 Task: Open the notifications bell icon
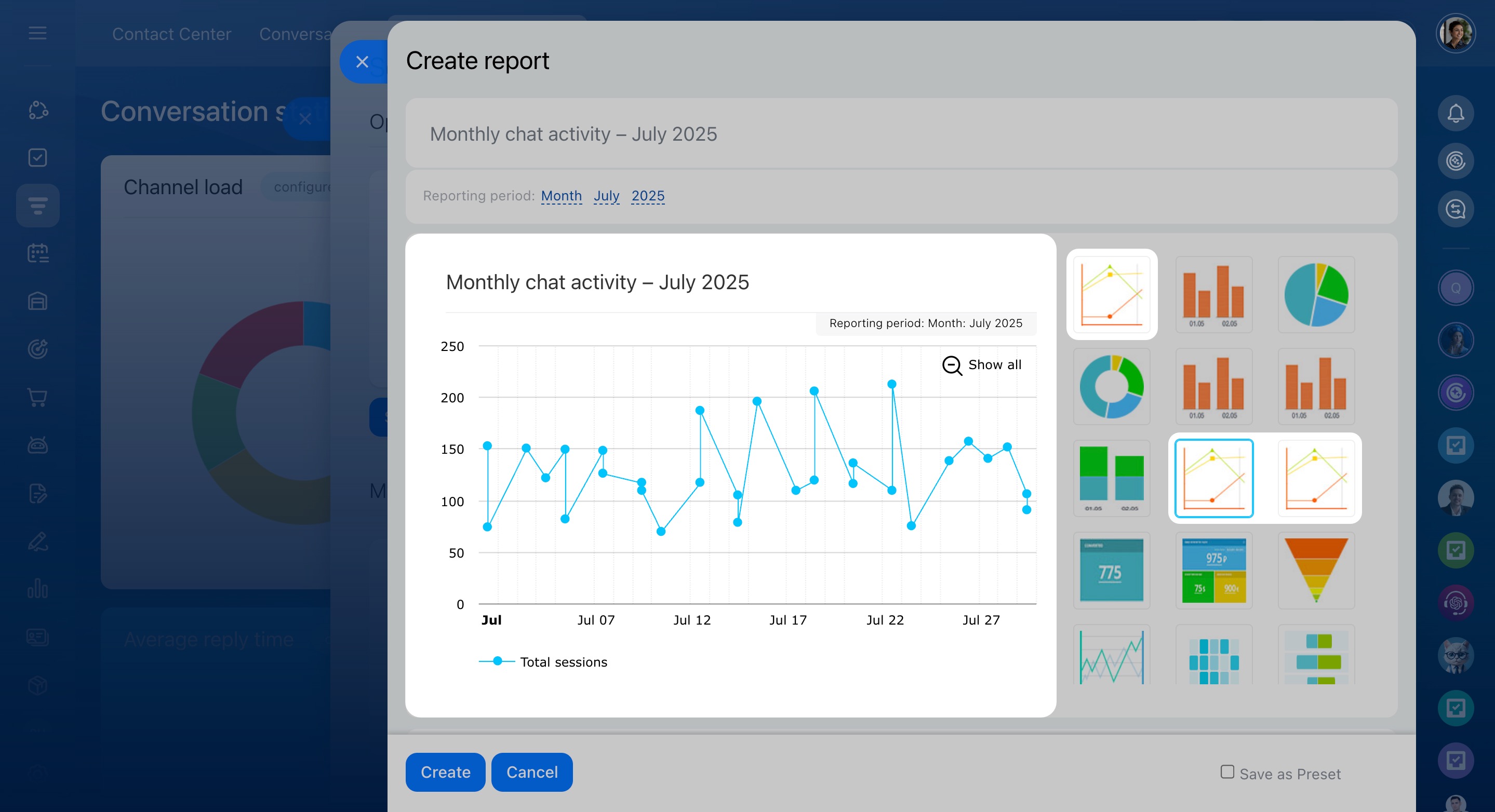tap(1455, 113)
